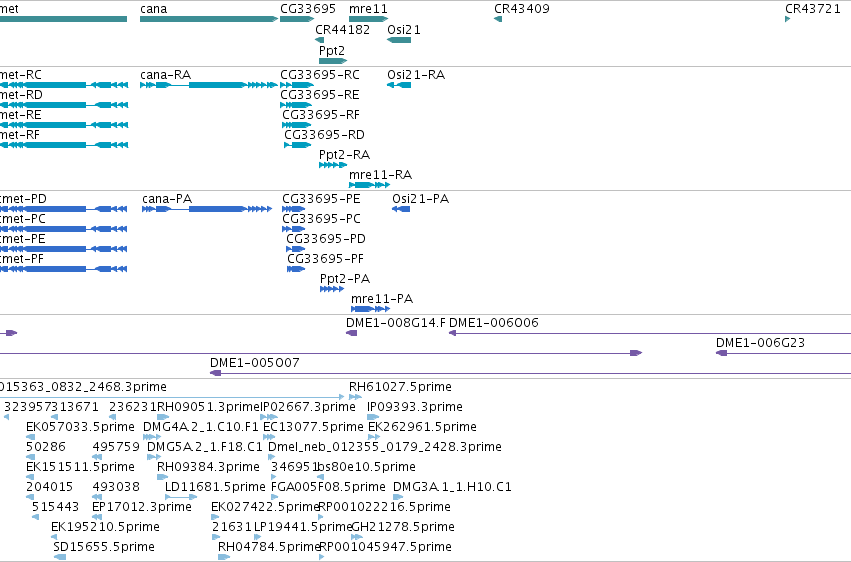This screenshot has width=851, height=562.
Task: Click the Osi21 gene arrow bar
Action: click(x=399, y=40)
